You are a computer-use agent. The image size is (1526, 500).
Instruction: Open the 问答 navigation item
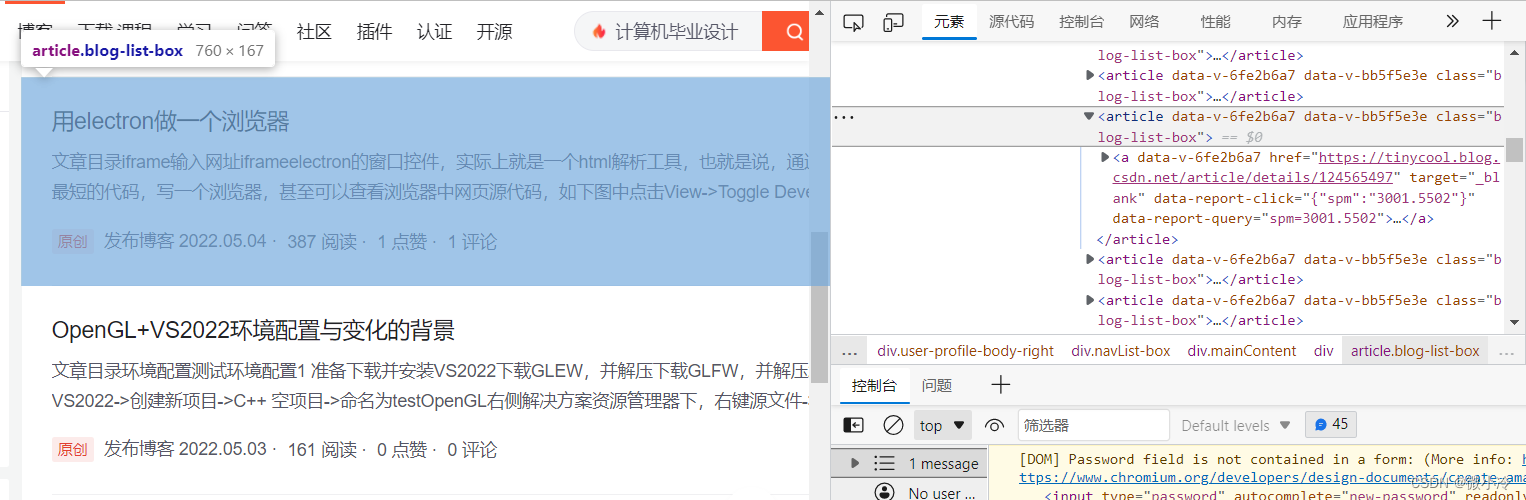[255, 32]
